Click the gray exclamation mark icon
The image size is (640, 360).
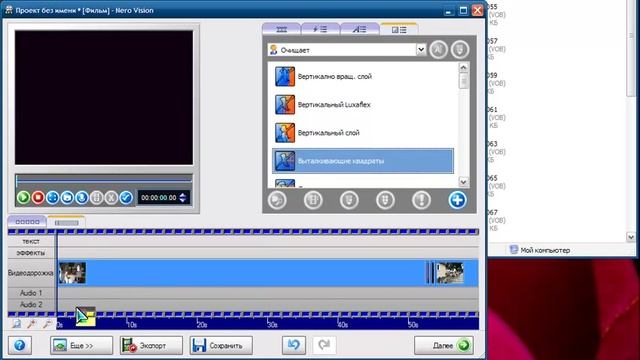[x=421, y=200]
